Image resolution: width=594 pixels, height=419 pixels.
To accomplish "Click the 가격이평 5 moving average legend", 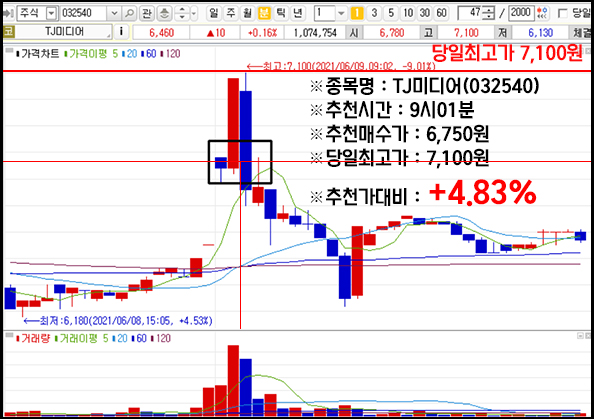I will click(x=91, y=54).
